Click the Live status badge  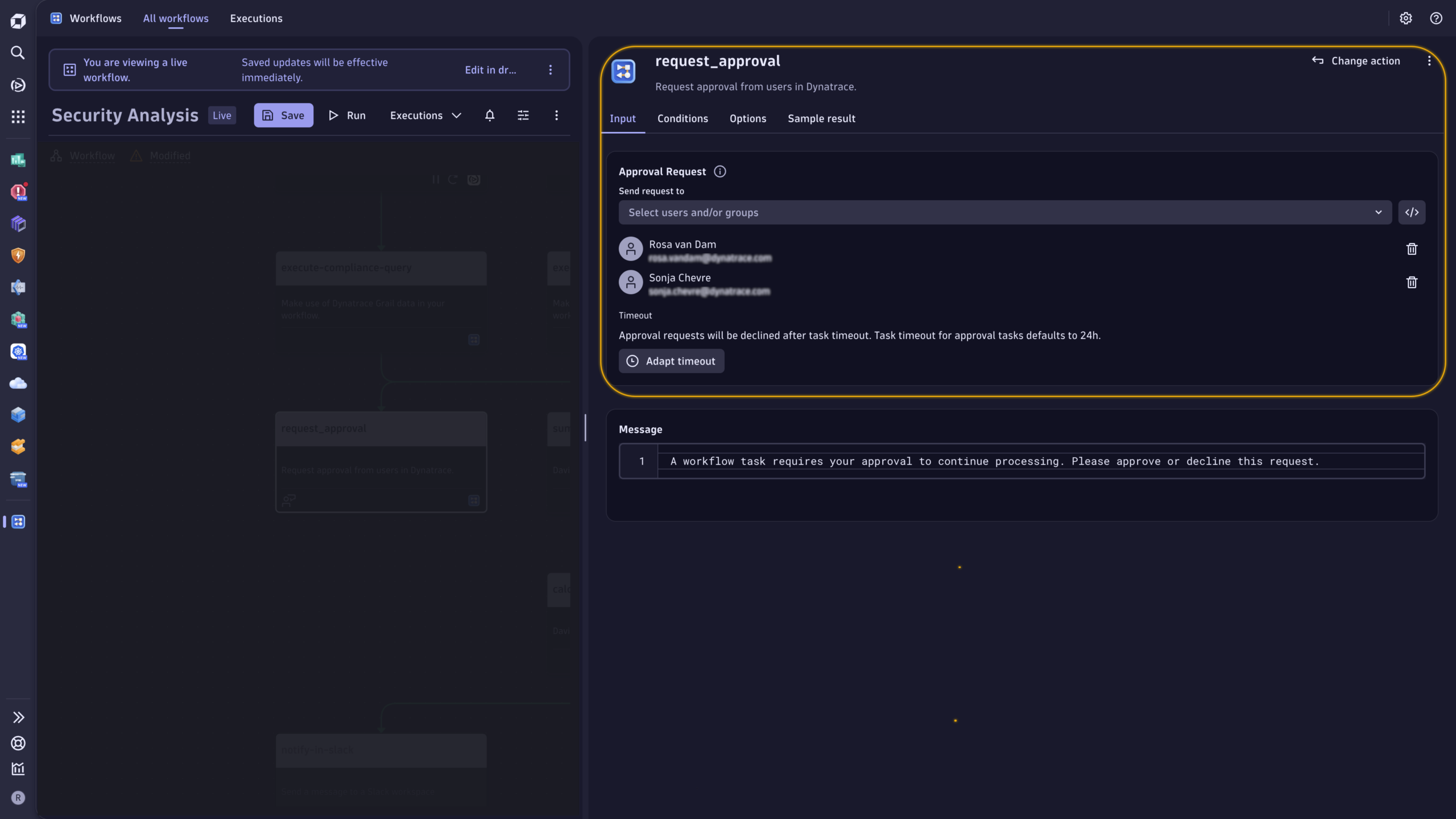click(221, 115)
